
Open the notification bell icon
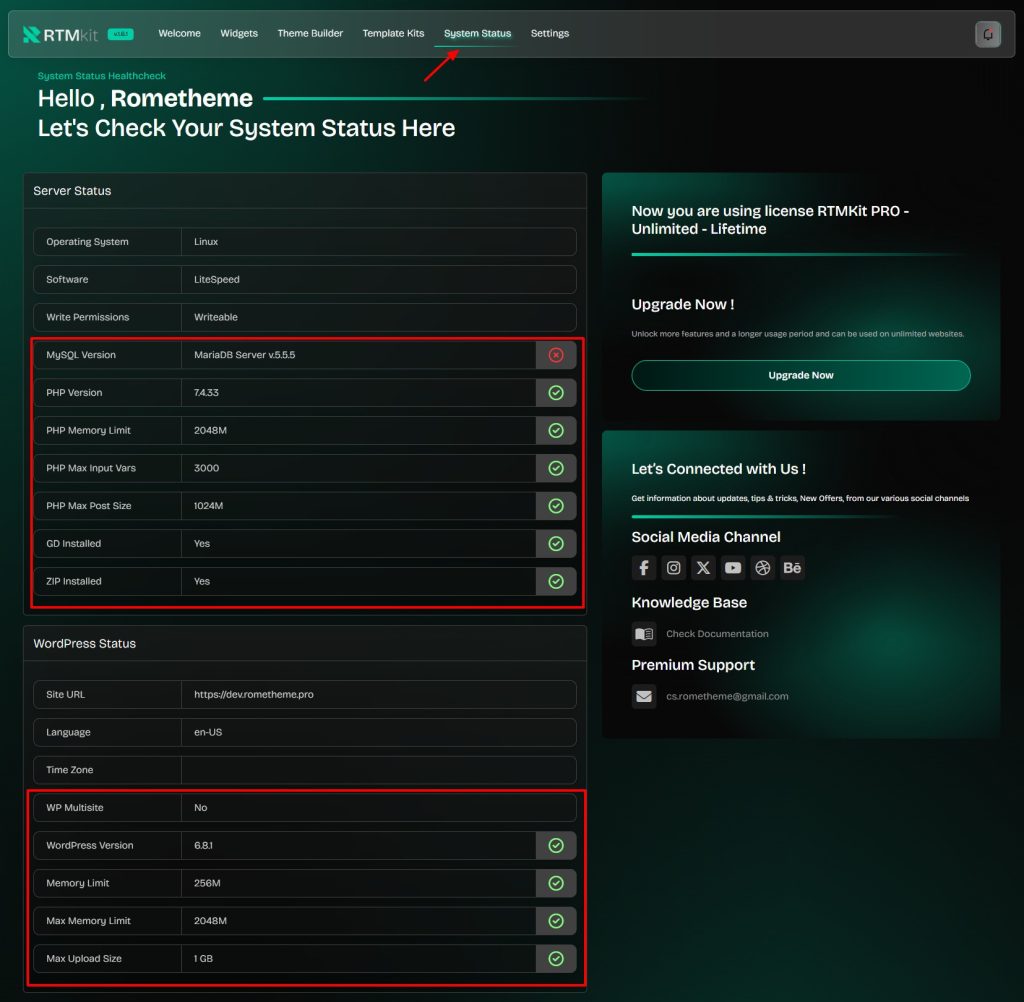click(987, 34)
